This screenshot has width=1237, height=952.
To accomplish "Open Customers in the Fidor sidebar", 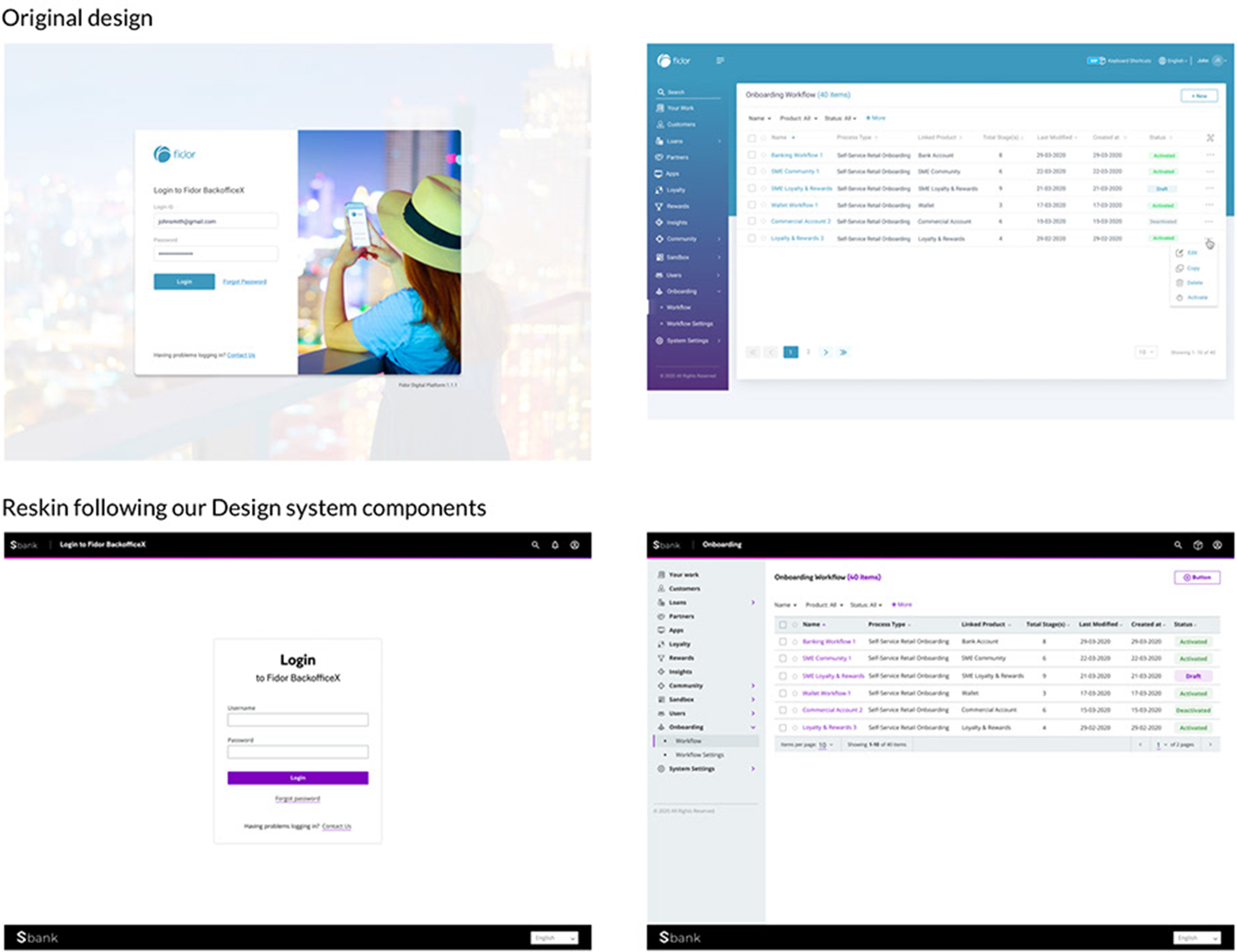I will point(676,124).
